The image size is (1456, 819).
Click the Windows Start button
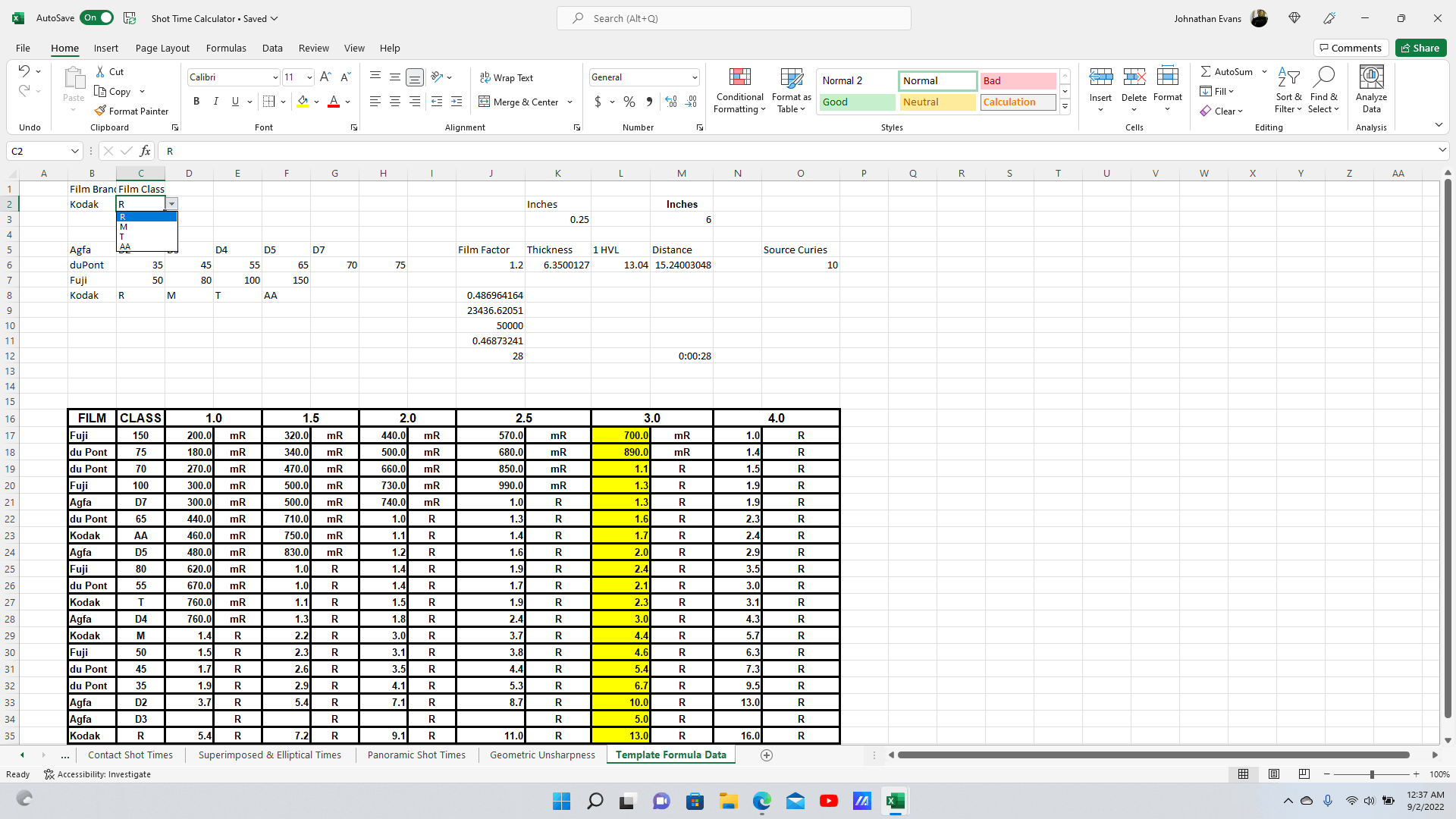click(x=561, y=801)
